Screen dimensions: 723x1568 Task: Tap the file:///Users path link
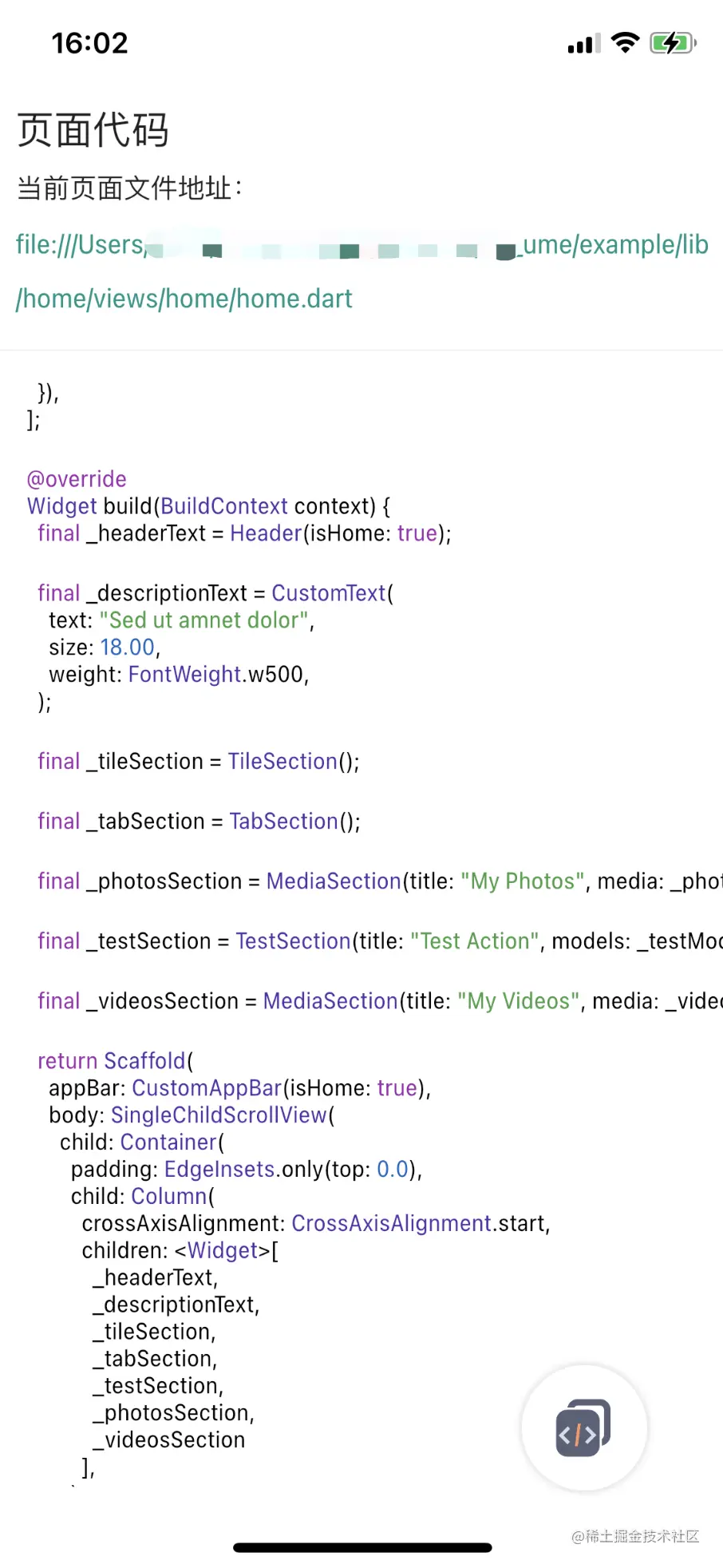click(80, 244)
